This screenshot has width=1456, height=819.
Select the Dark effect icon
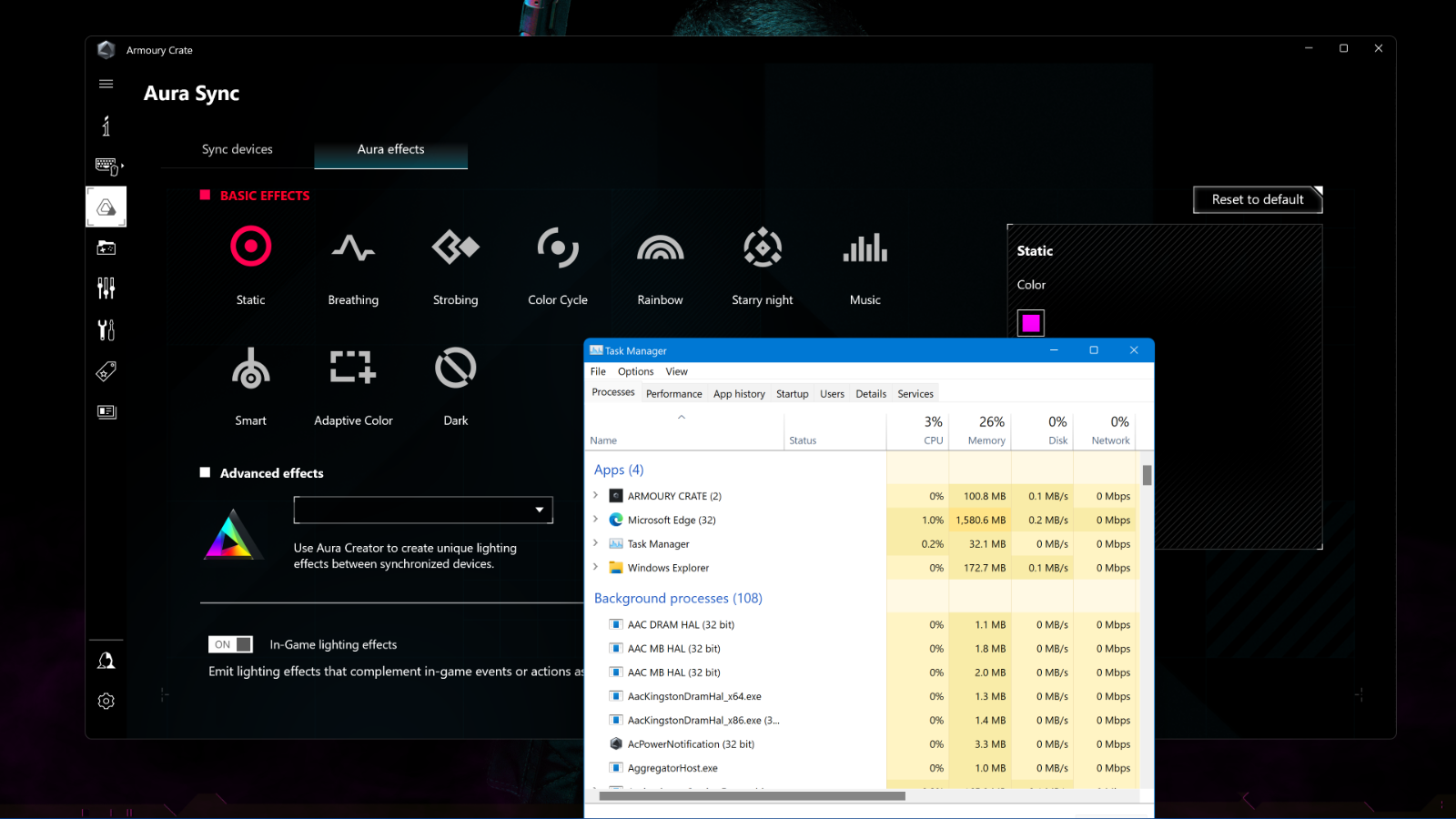point(456,368)
